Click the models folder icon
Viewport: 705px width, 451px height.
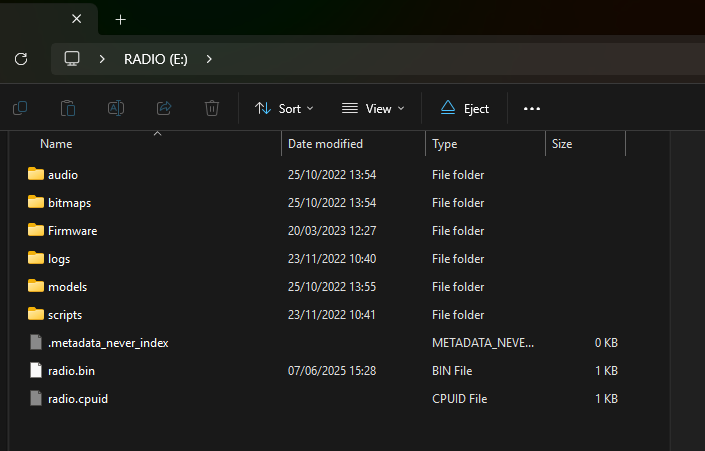point(36,286)
